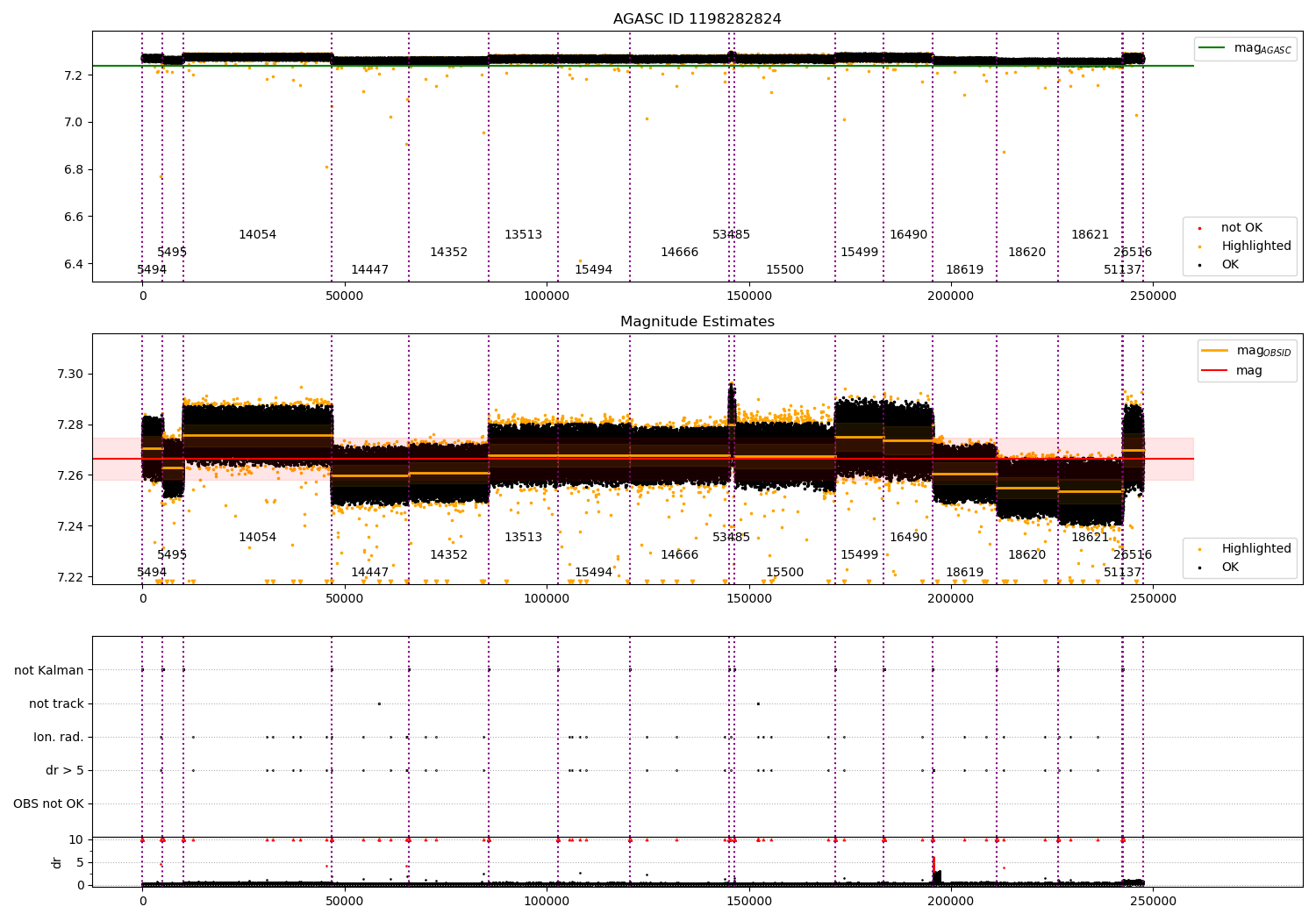Click "Highlighted" in the AGASC plot legend

1256,246
